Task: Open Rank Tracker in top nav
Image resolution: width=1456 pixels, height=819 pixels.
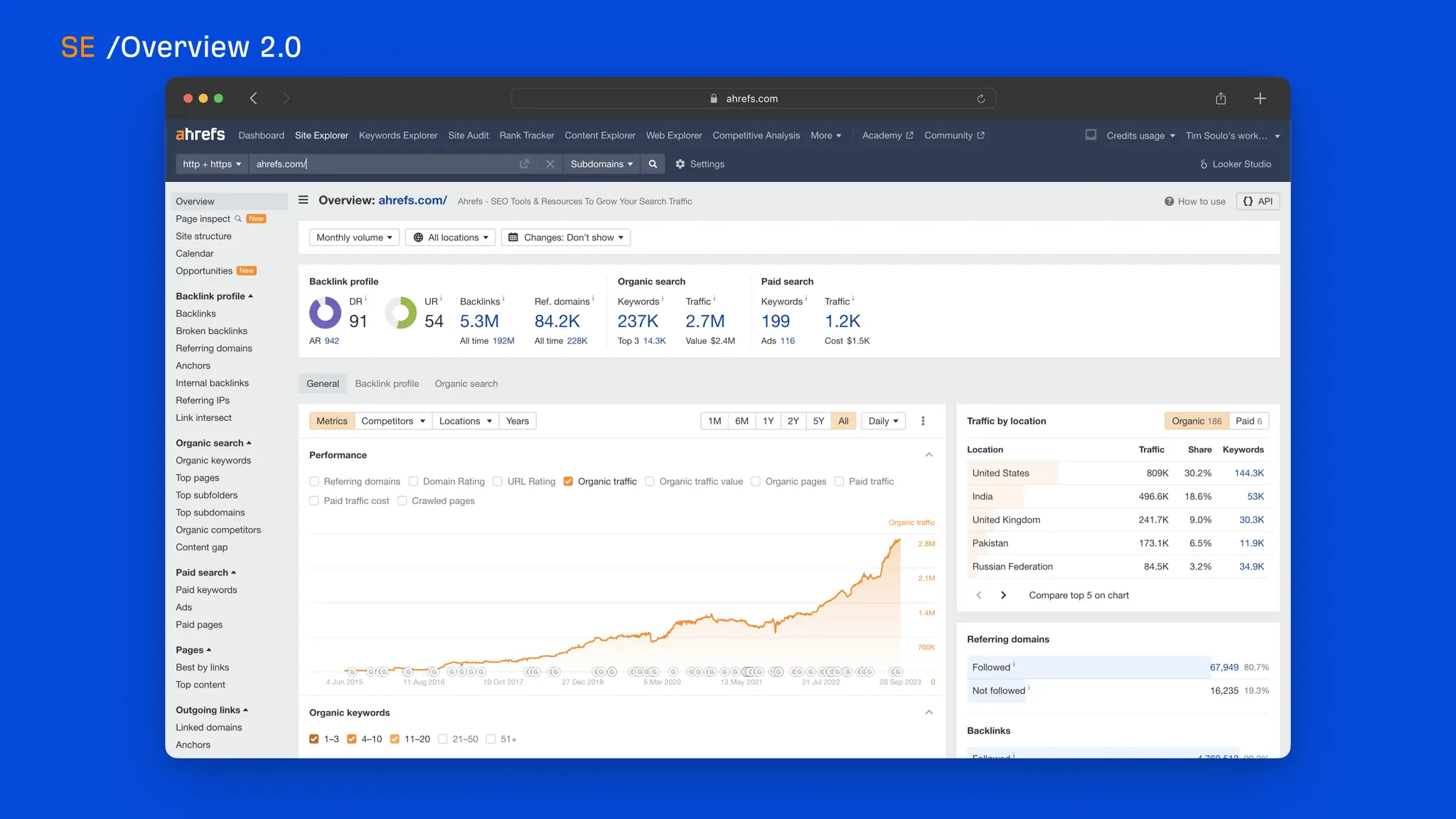Action: coord(527,135)
